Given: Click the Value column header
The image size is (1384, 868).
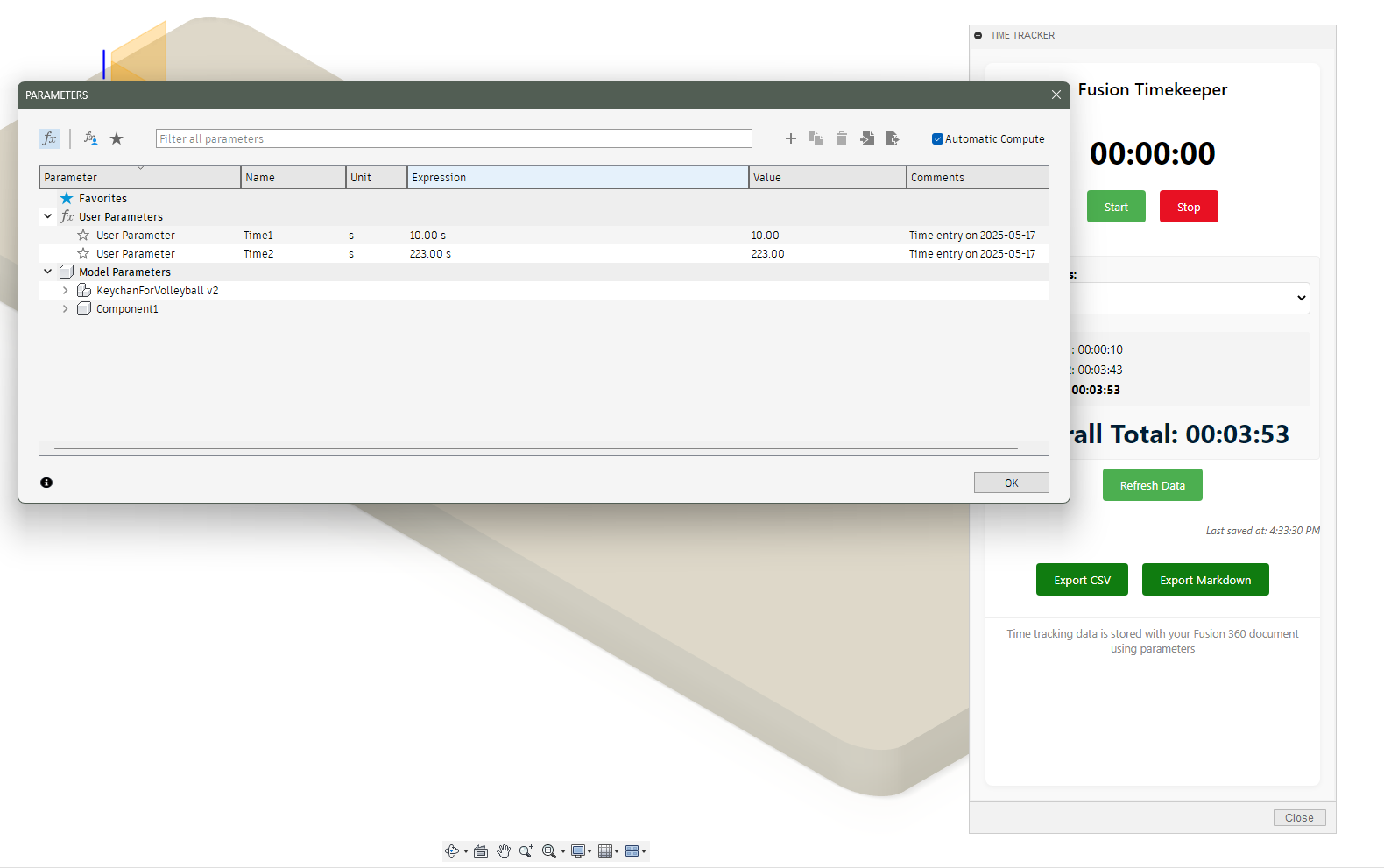Looking at the screenshot, I should click(x=828, y=177).
